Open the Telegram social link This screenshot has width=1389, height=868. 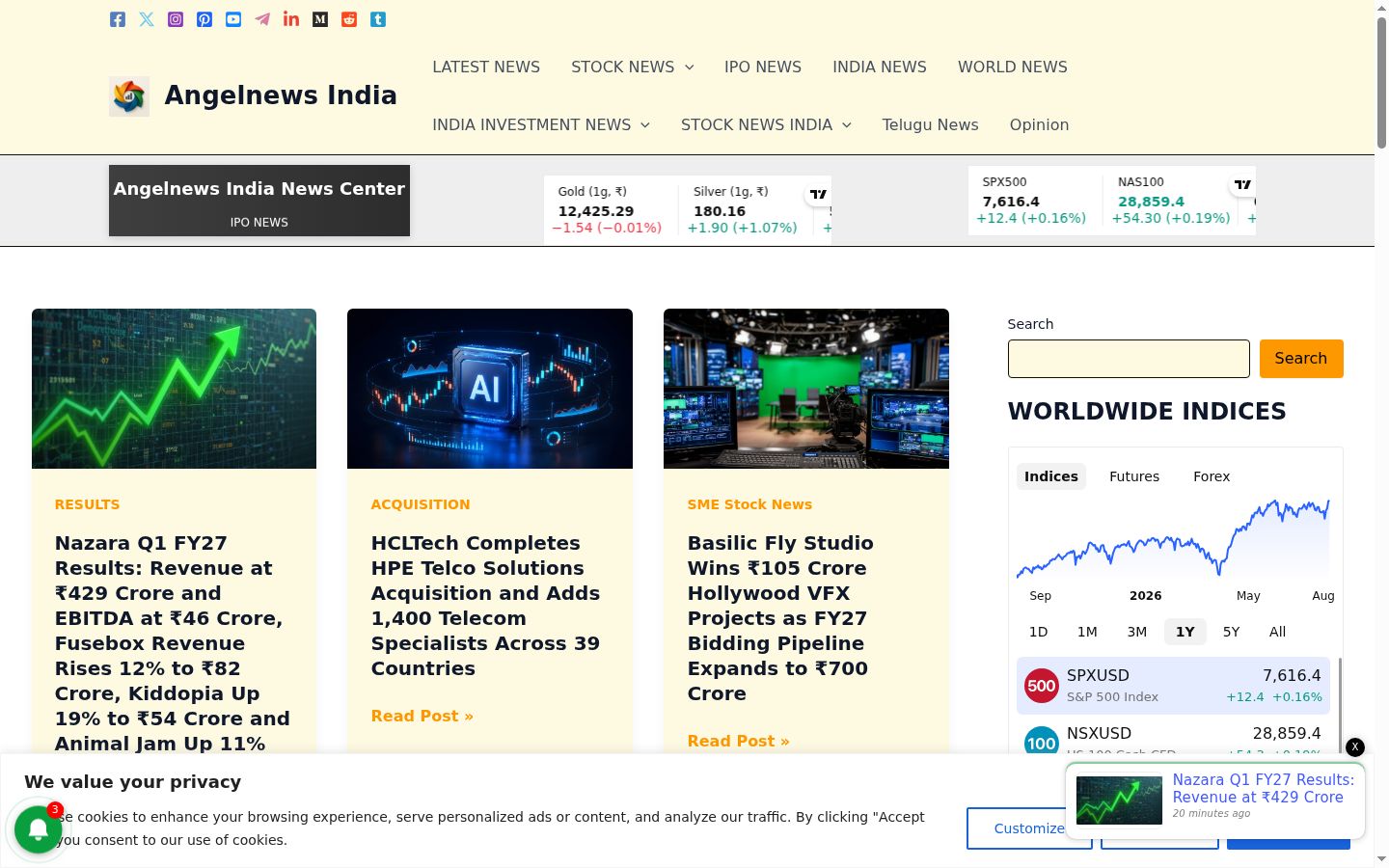click(262, 19)
